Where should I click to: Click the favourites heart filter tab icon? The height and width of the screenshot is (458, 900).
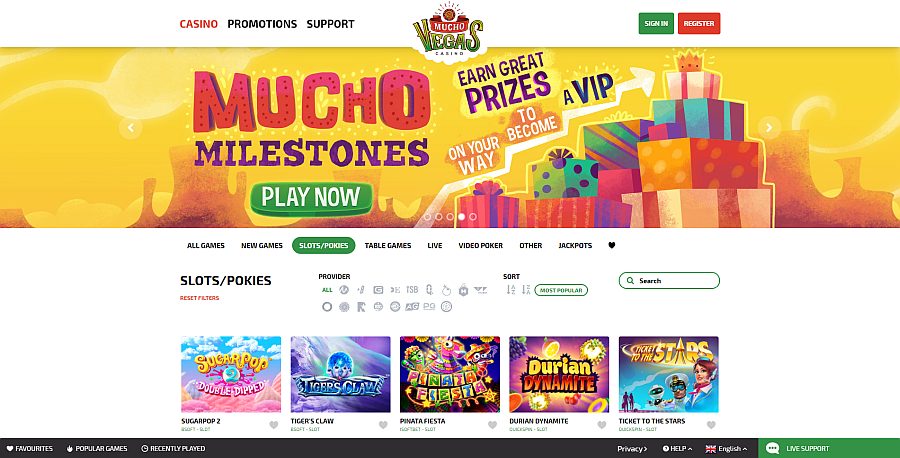pyautogui.click(x=612, y=245)
